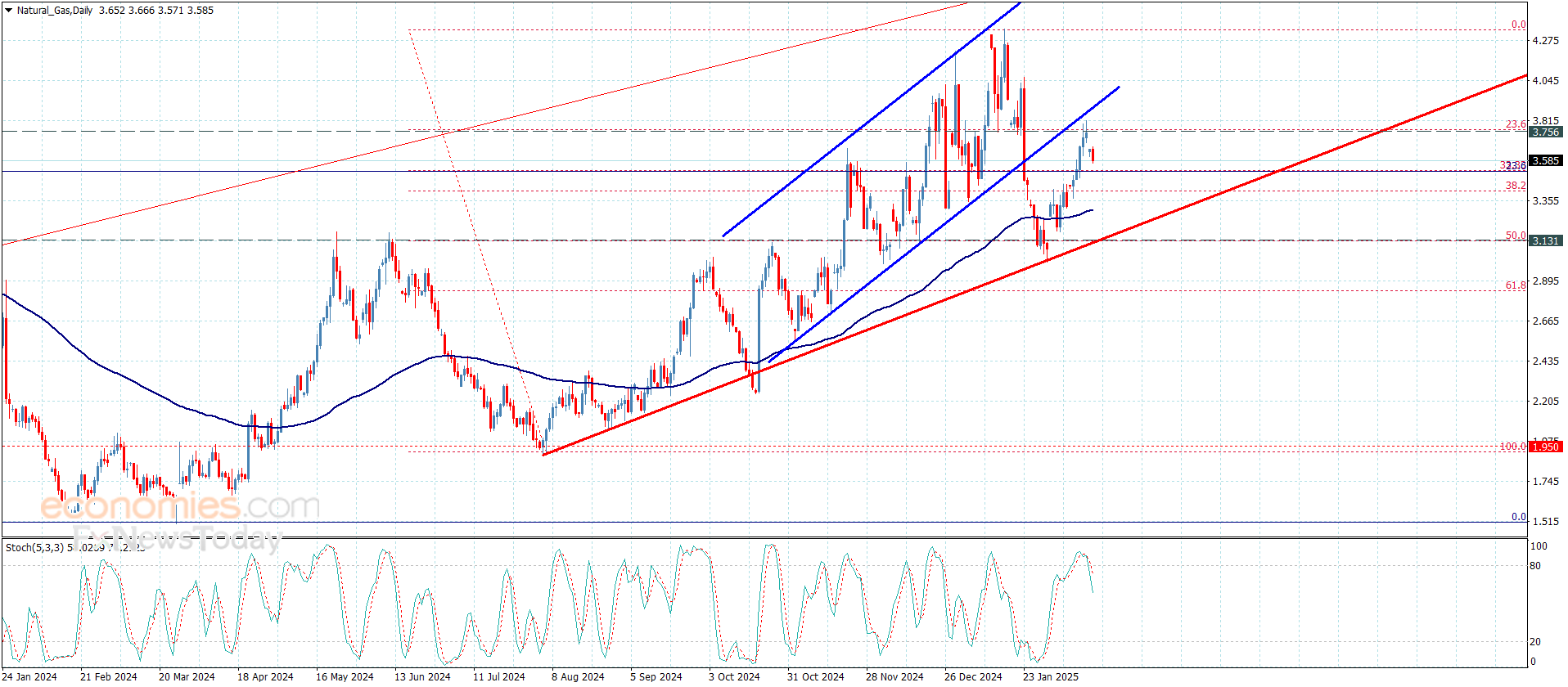This screenshot has width=1568, height=687.
Task: Click the 2.435 price axis label
Action: pos(1546,361)
